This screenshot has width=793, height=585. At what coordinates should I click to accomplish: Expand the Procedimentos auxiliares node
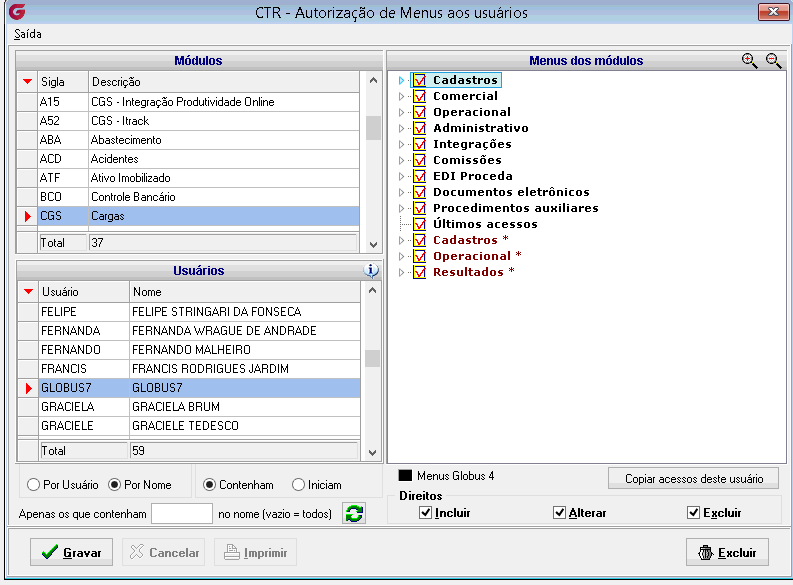[402, 208]
